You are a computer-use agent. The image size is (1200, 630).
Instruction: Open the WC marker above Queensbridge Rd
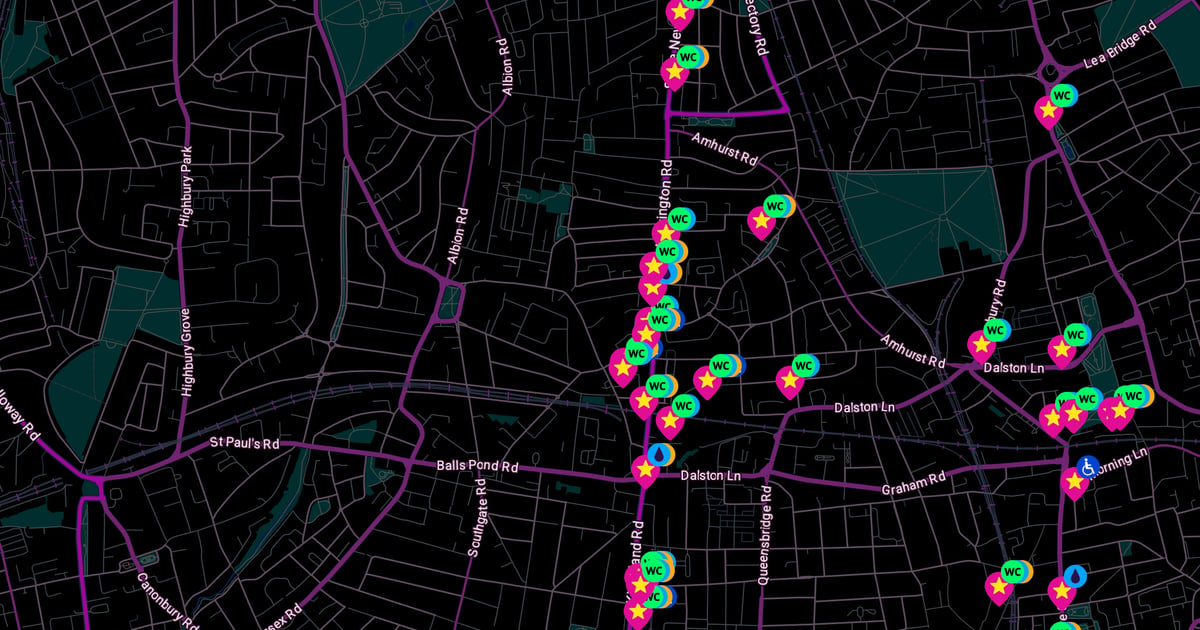click(x=804, y=365)
